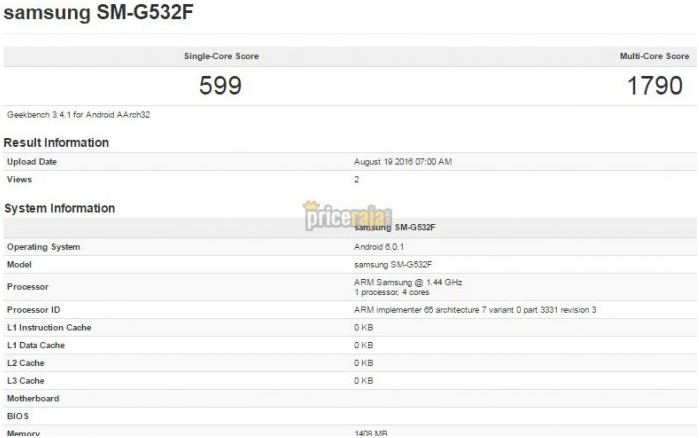Select the multi-core score value 1790
Screen dimensions: 699x438
655,86
